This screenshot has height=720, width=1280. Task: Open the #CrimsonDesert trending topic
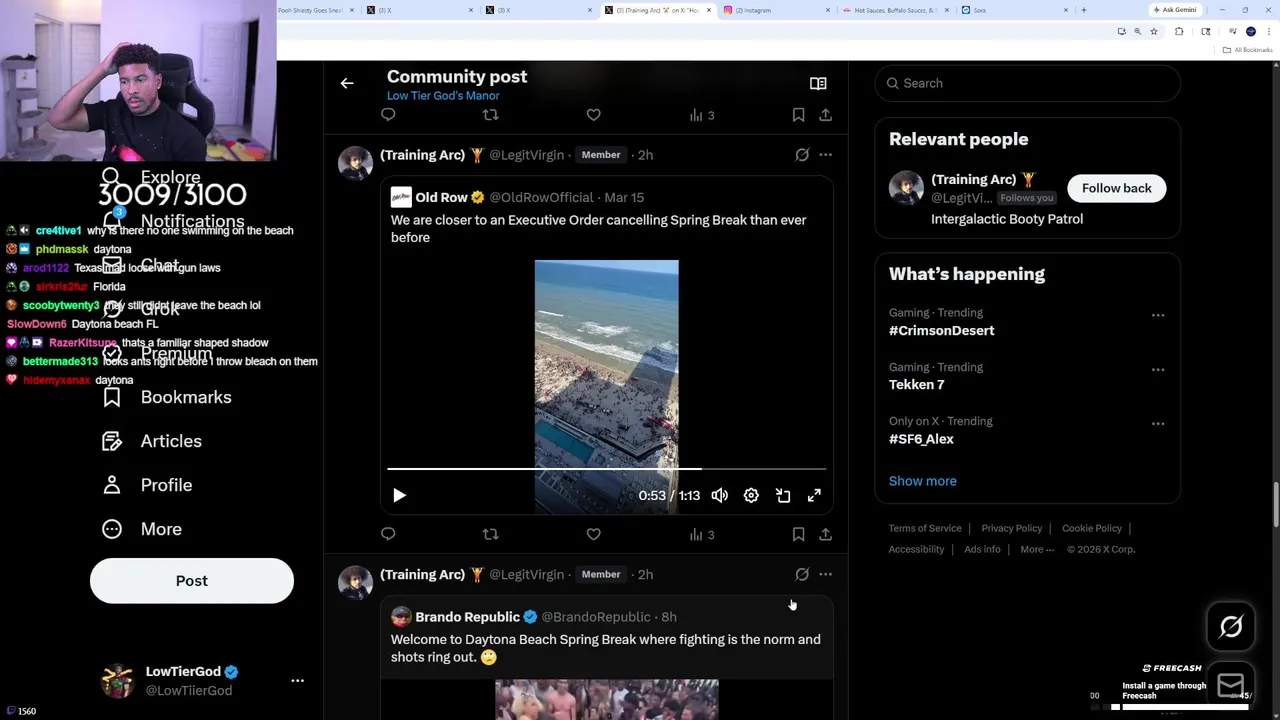941,330
